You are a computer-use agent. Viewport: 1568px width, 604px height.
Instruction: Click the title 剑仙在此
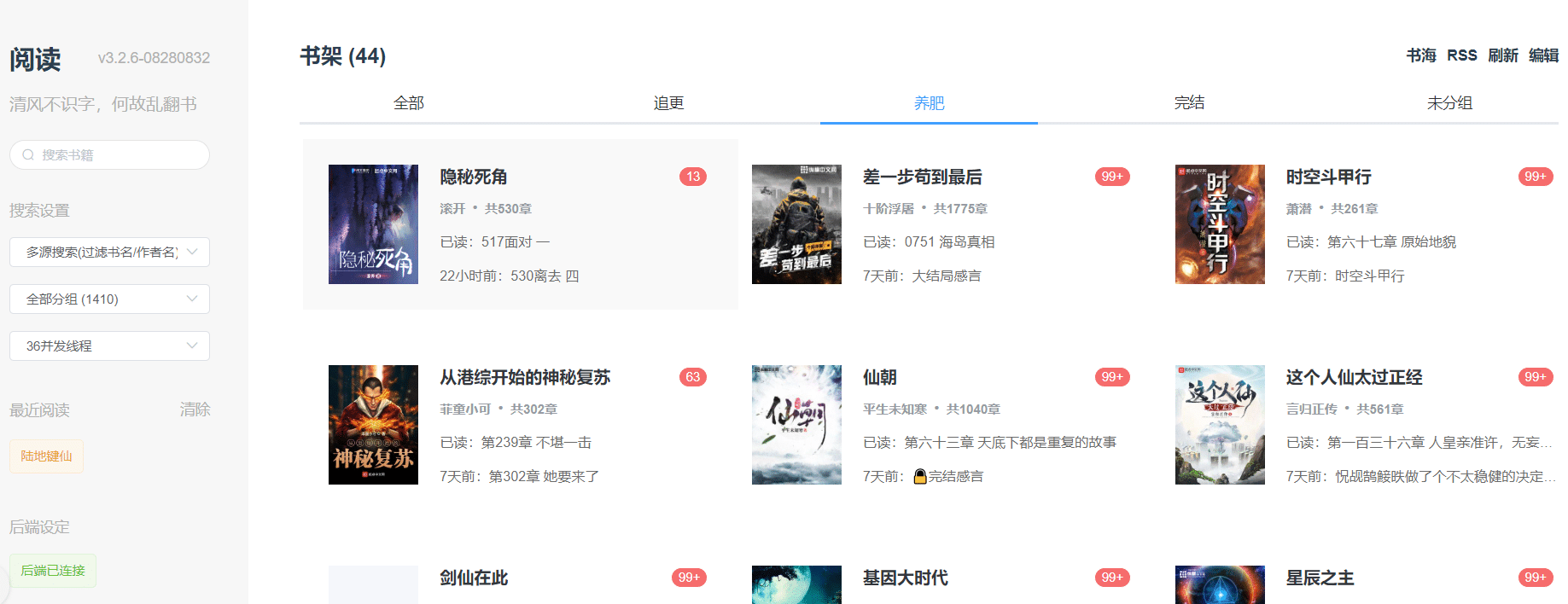474,578
